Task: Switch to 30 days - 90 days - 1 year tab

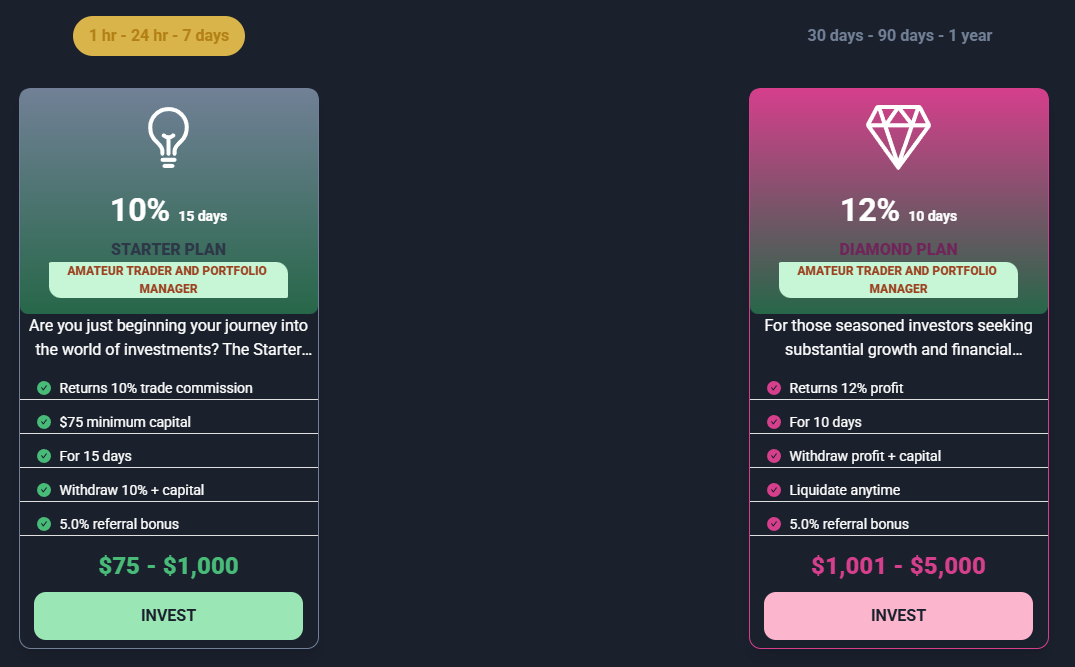Action: tap(899, 36)
